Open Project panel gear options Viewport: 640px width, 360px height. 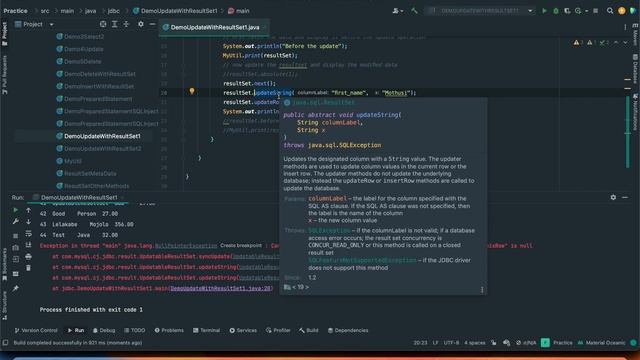pyautogui.click(x=140, y=24)
